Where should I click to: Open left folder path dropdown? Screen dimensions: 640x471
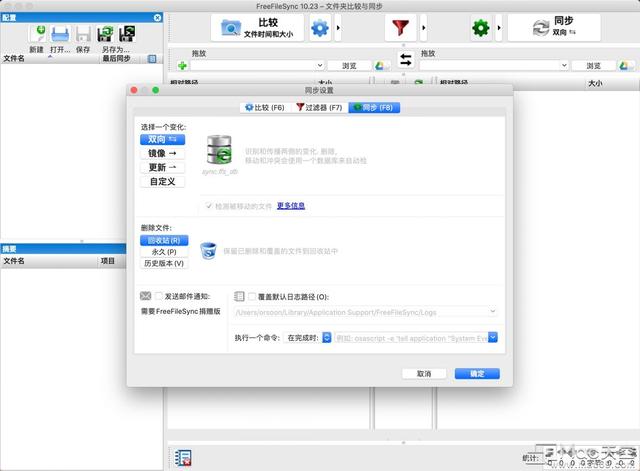click(x=320, y=65)
